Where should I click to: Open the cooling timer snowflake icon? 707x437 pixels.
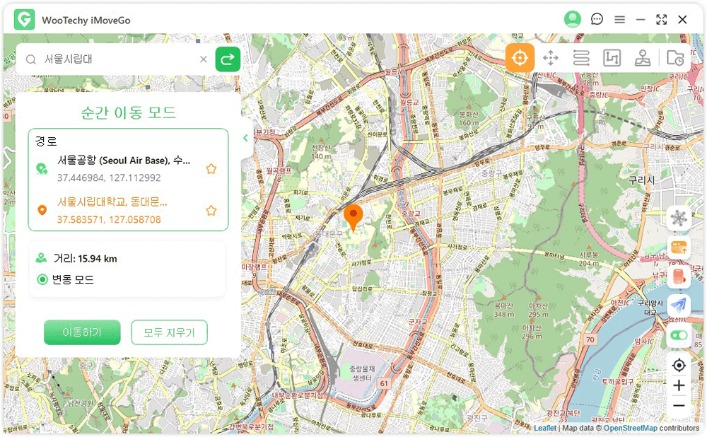pos(679,218)
